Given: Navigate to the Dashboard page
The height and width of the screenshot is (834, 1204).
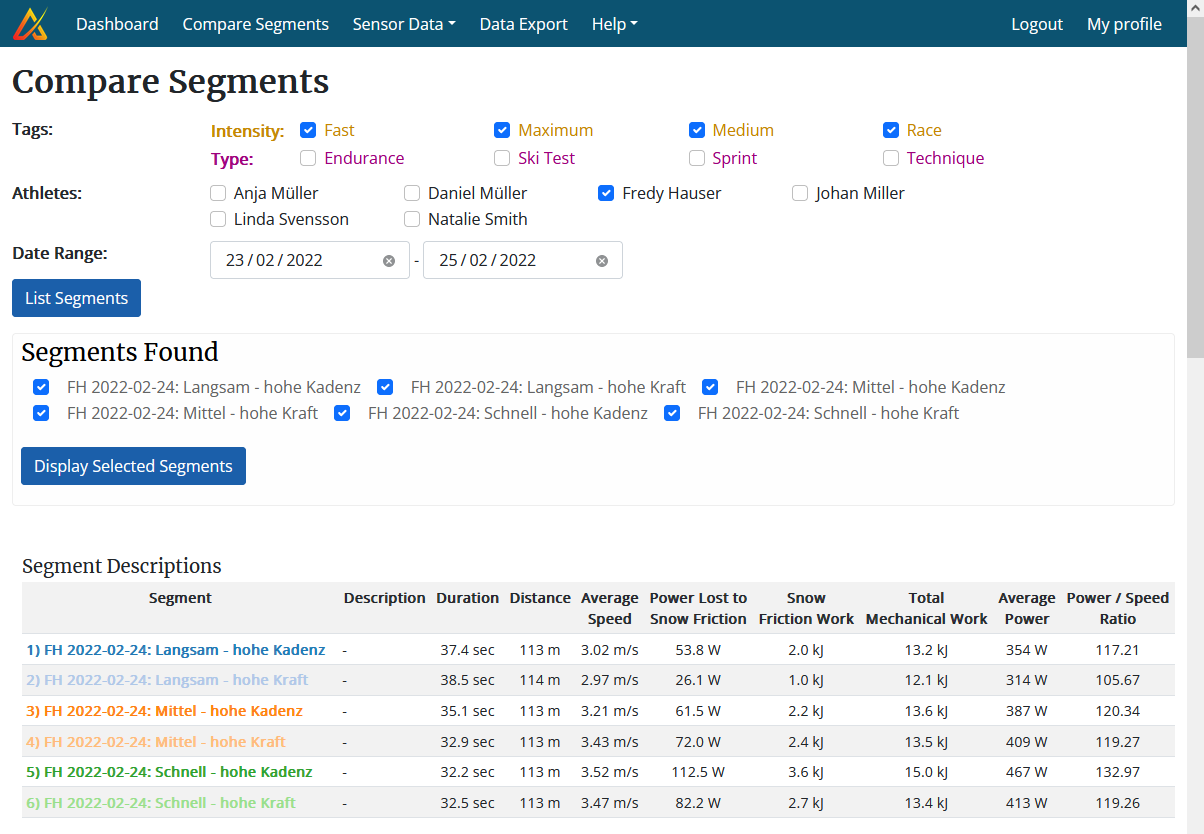Looking at the screenshot, I should click(x=116, y=23).
